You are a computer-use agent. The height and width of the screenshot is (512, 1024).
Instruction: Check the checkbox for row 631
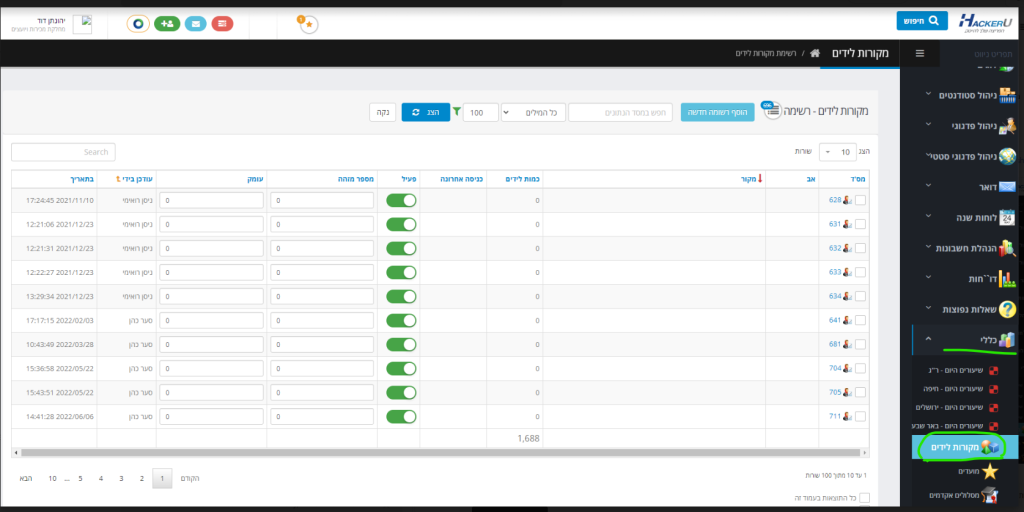(x=861, y=224)
